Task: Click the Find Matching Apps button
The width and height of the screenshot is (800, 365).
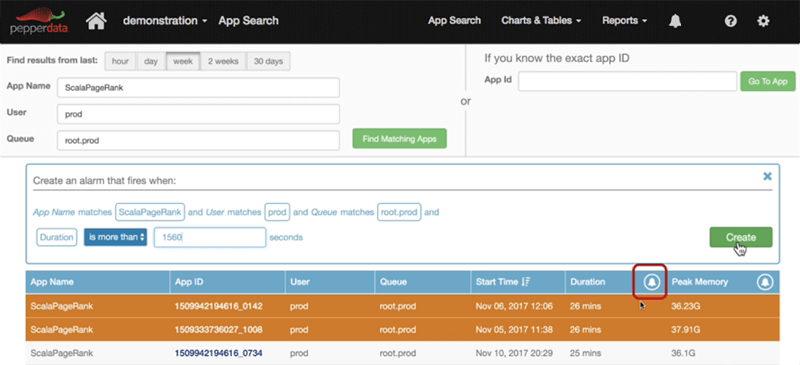Action: 399,138
